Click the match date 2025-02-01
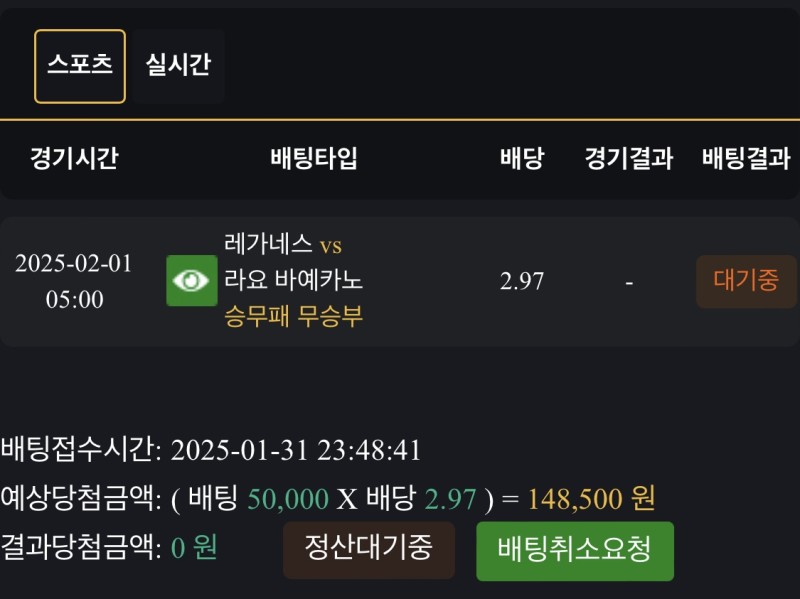Image resolution: width=800 pixels, height=599 pixels. click(x=74, y=265)
